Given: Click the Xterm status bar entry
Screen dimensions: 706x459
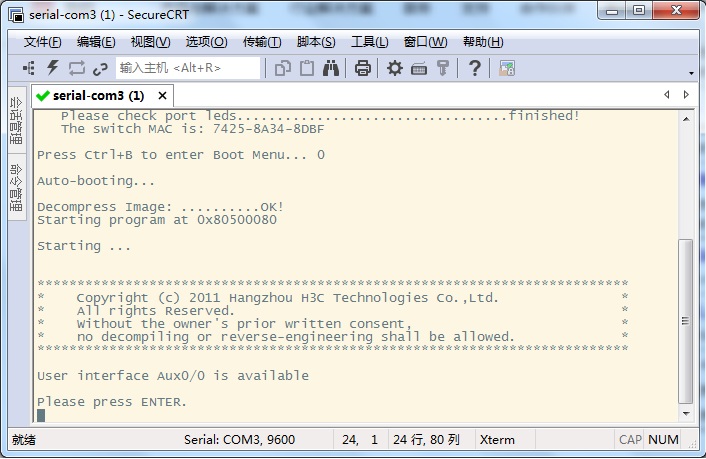Looking at the screenshot, I should pyautogui.click(x=497, y=440).
